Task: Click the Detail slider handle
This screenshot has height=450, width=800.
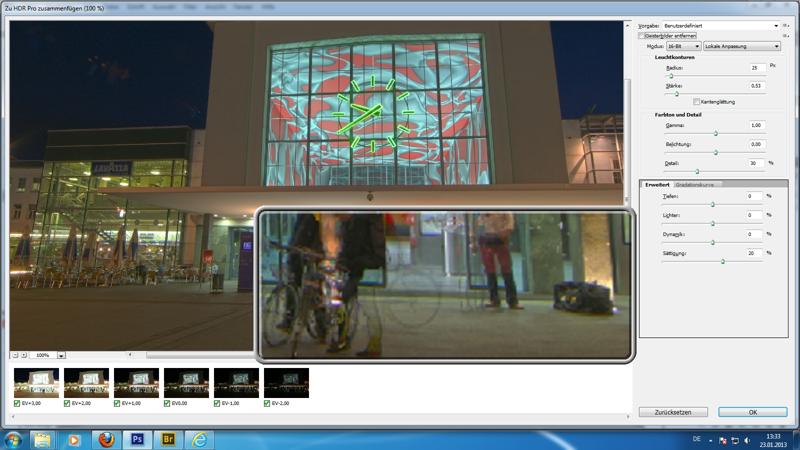Action: click(697, 171)
